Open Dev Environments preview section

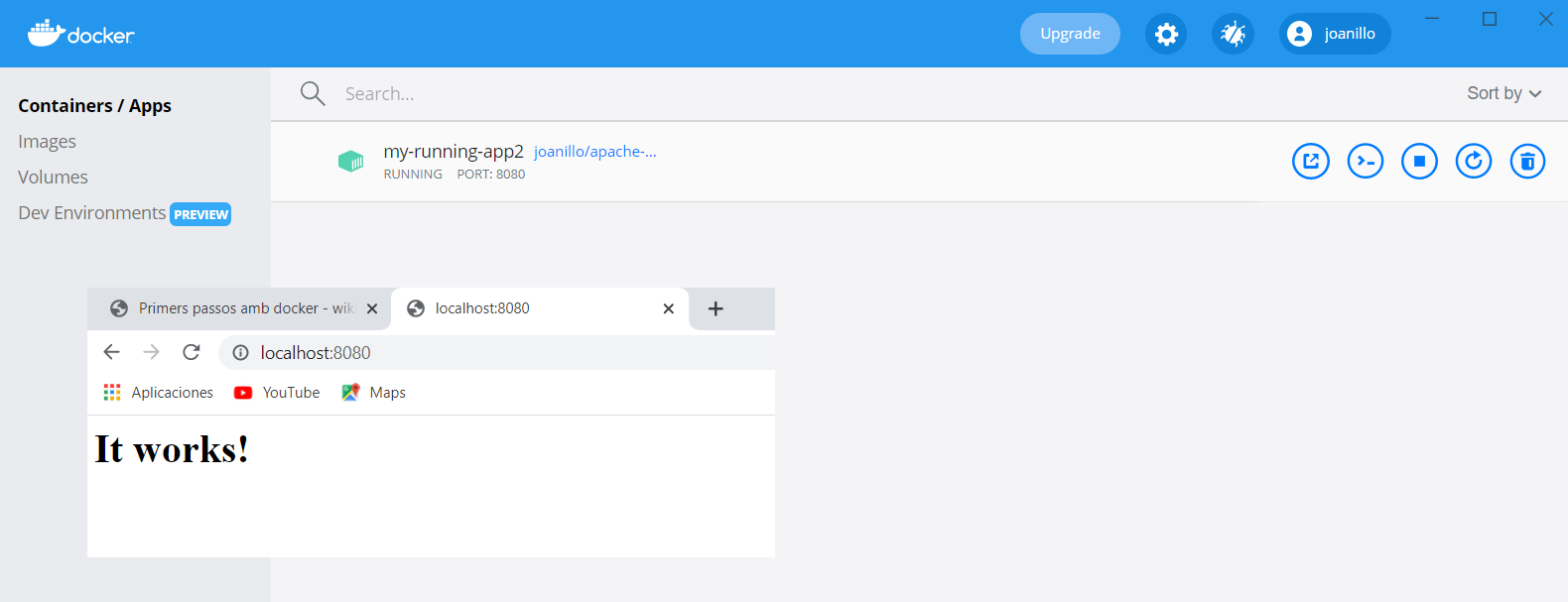pos(92,213)
